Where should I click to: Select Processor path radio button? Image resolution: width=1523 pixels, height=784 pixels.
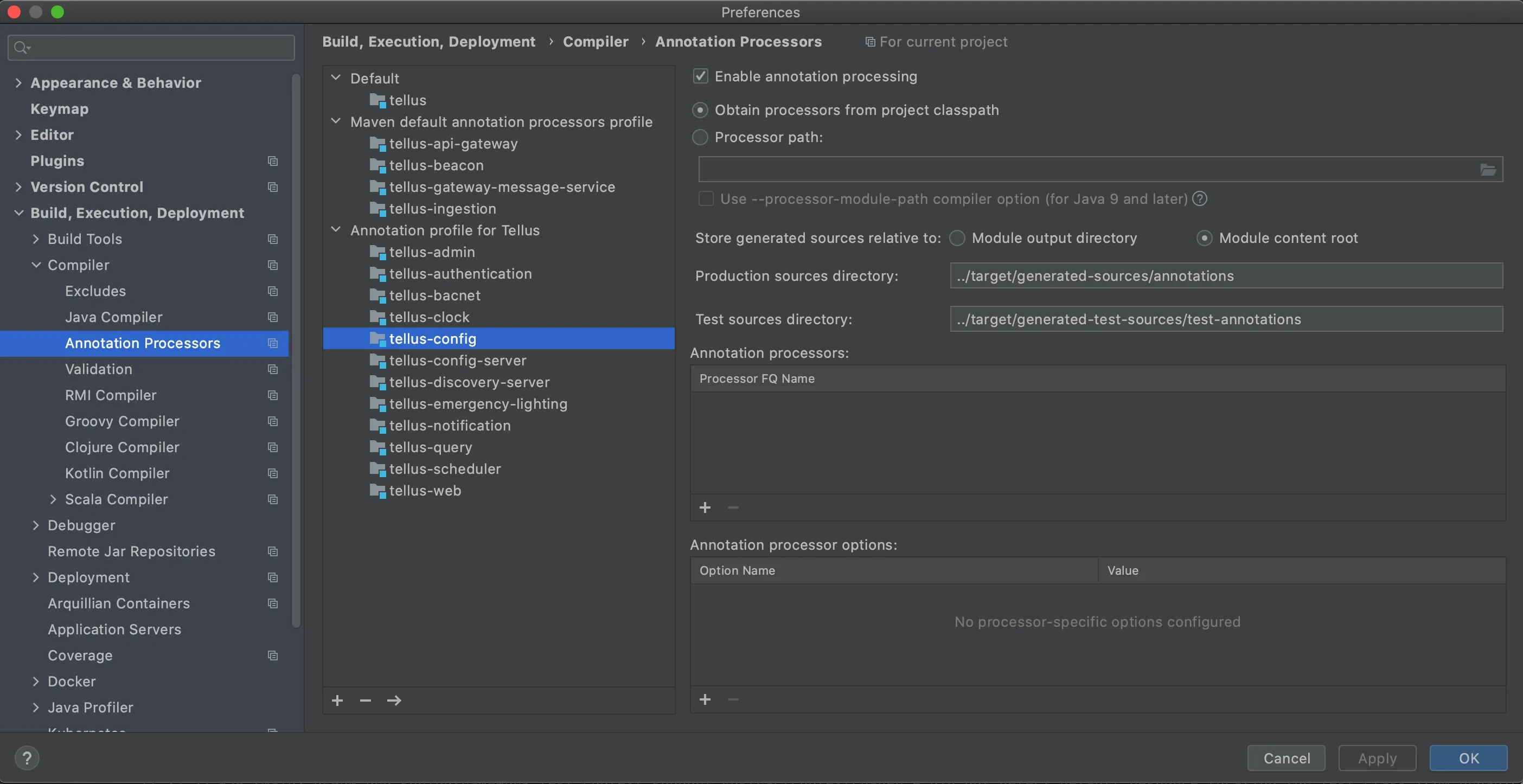pyautogui.click(x=700, y=137)
